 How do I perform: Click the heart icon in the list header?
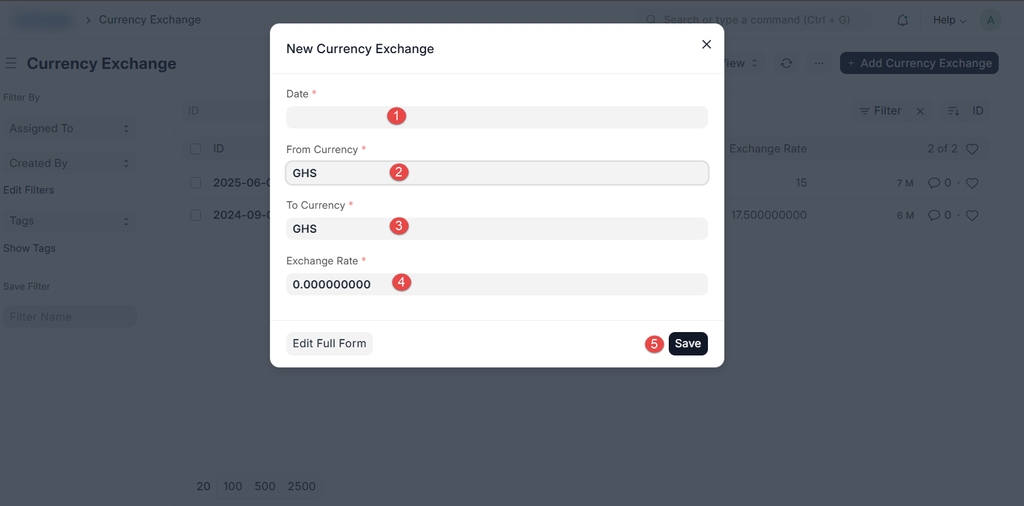pyautogui.click(x=972, y=149)
